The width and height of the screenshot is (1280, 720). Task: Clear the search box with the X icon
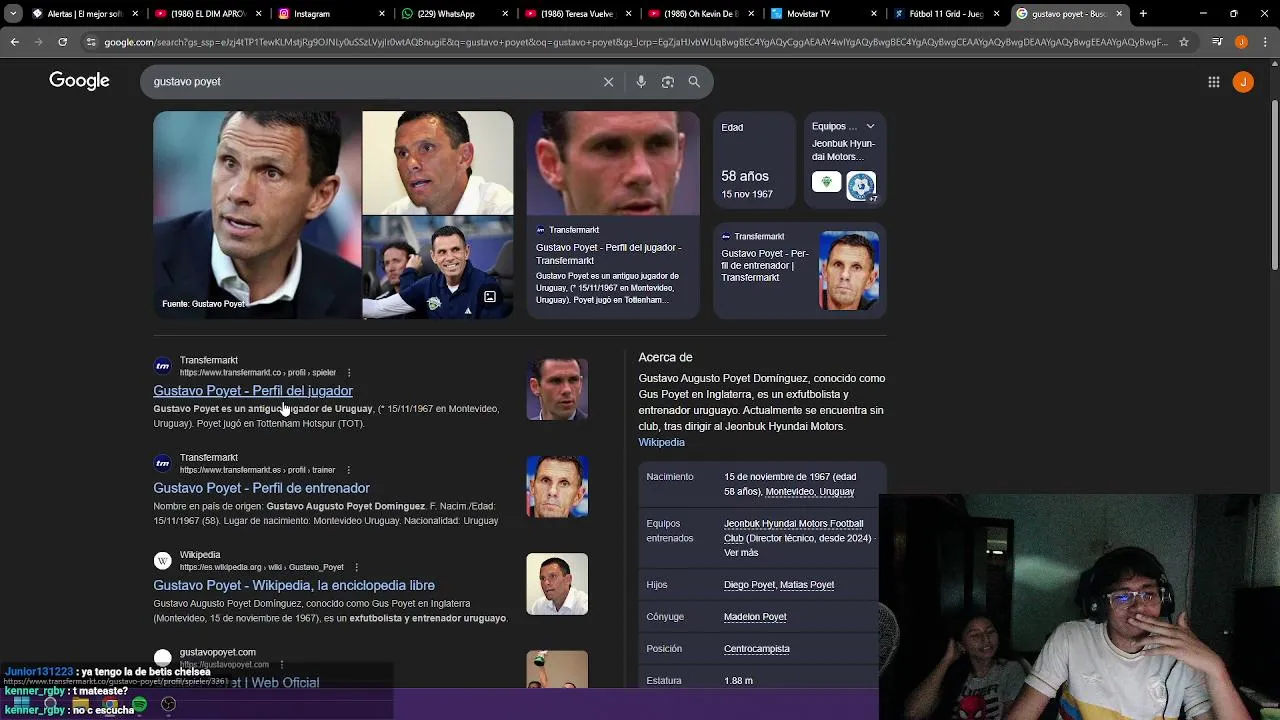[608, 82]
